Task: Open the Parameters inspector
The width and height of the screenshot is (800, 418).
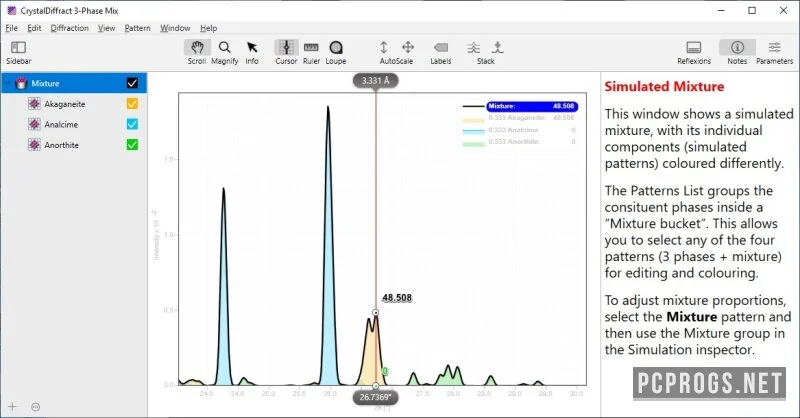Action: 774,53
